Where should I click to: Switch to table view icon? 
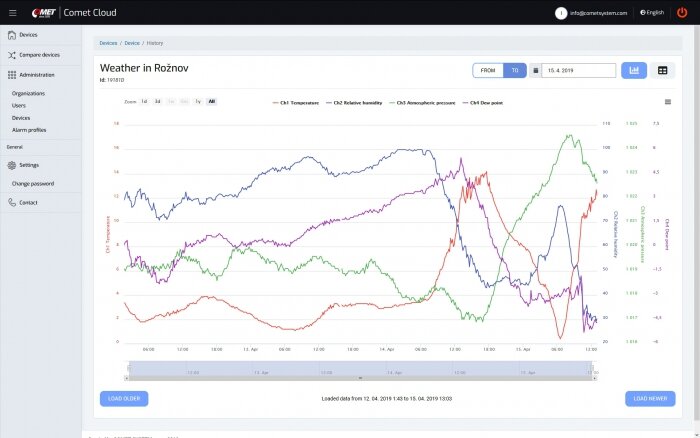[662, 71]
